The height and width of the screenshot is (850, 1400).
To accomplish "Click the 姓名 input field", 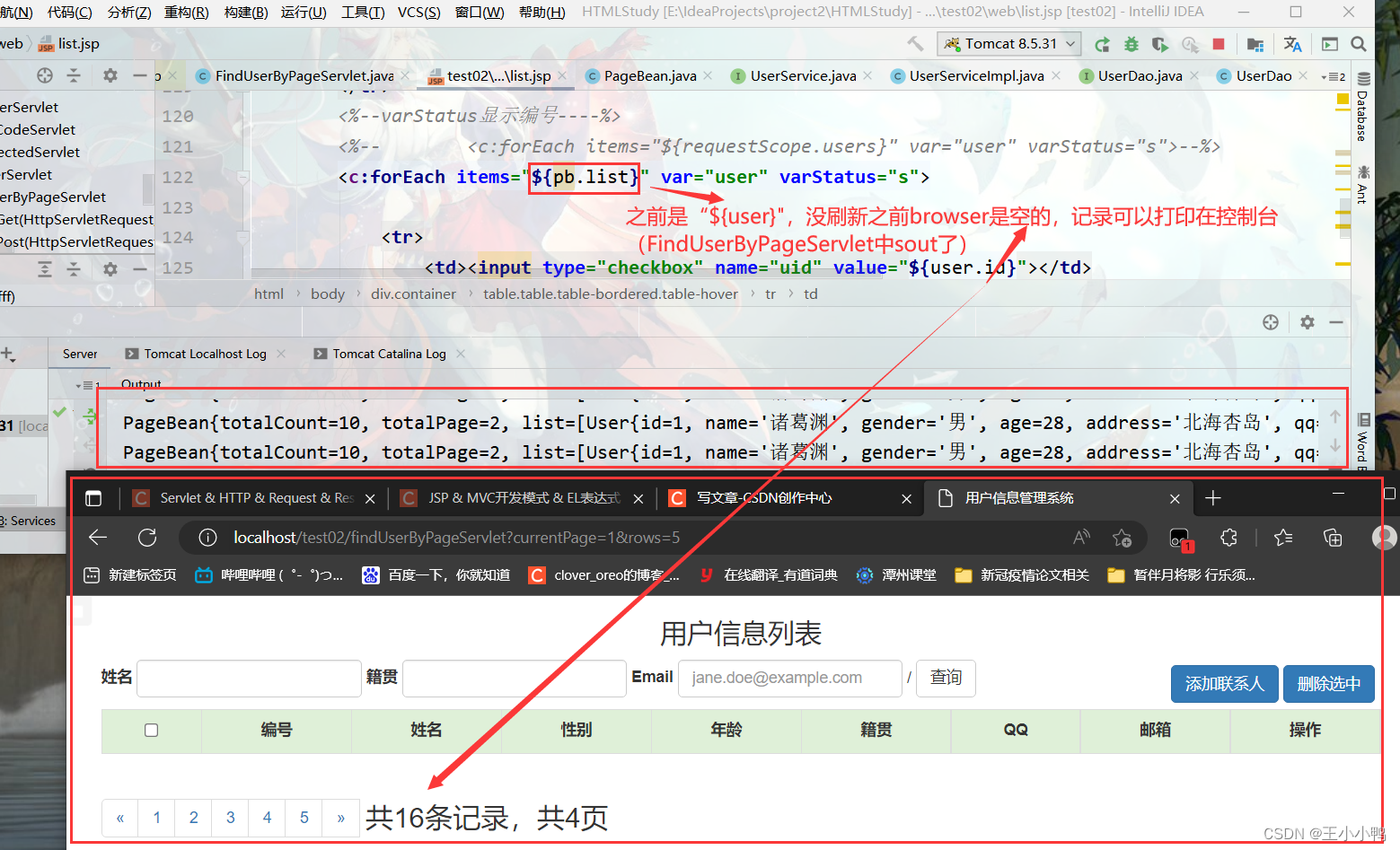I will click(x=249, y=679).
